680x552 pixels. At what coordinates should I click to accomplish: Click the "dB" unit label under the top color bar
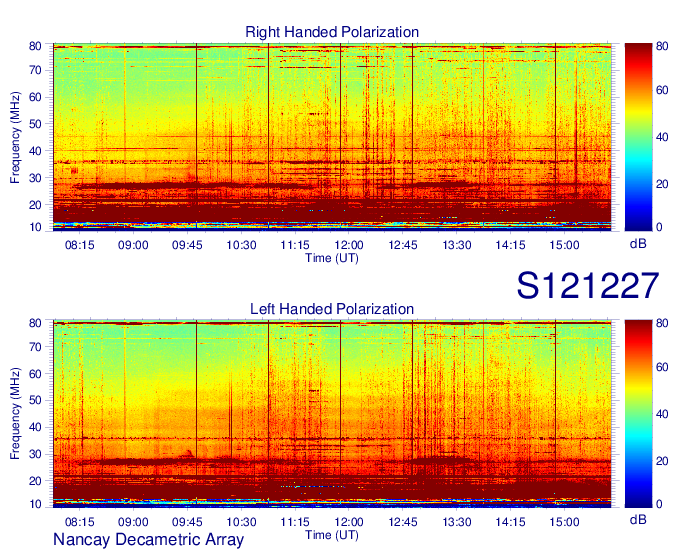click(x=638, y=244)
